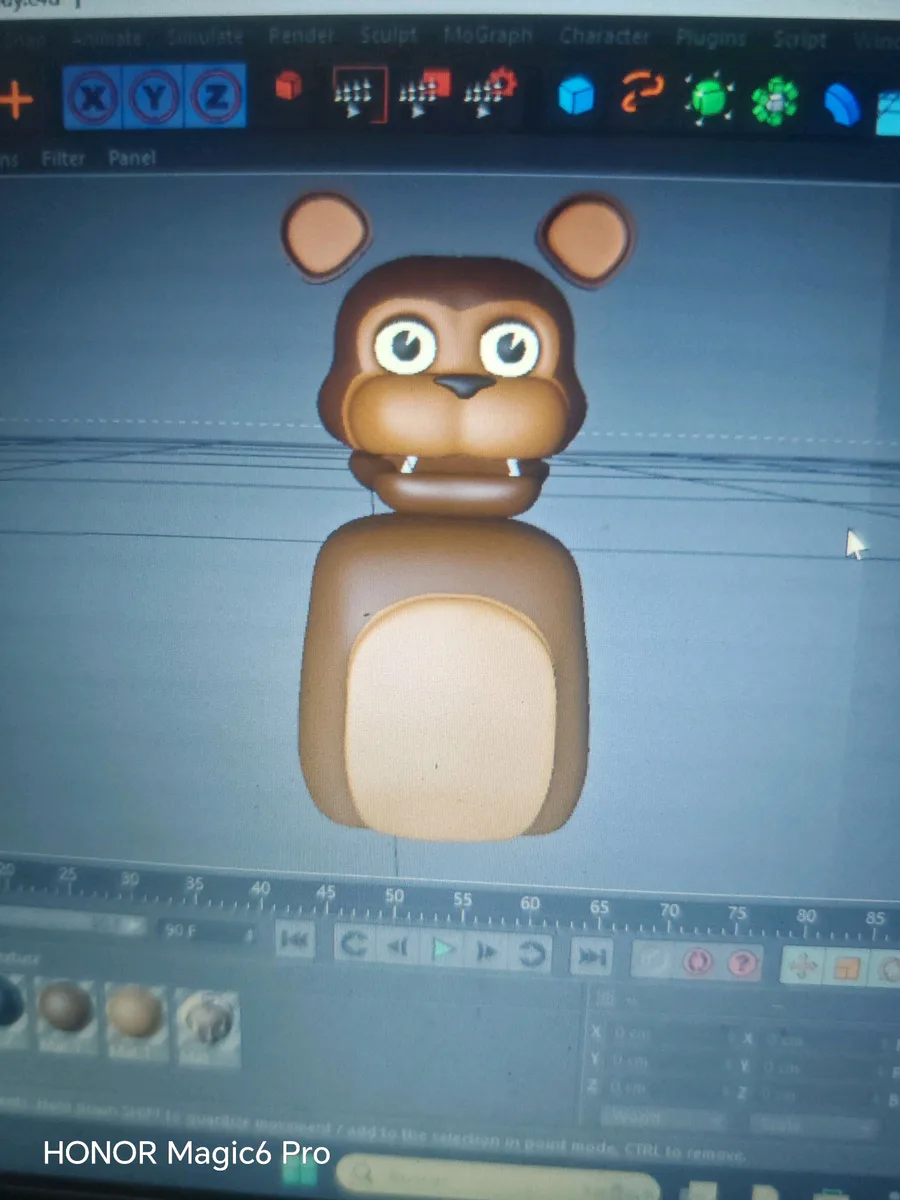Open the Character menu

coord(605,36)
